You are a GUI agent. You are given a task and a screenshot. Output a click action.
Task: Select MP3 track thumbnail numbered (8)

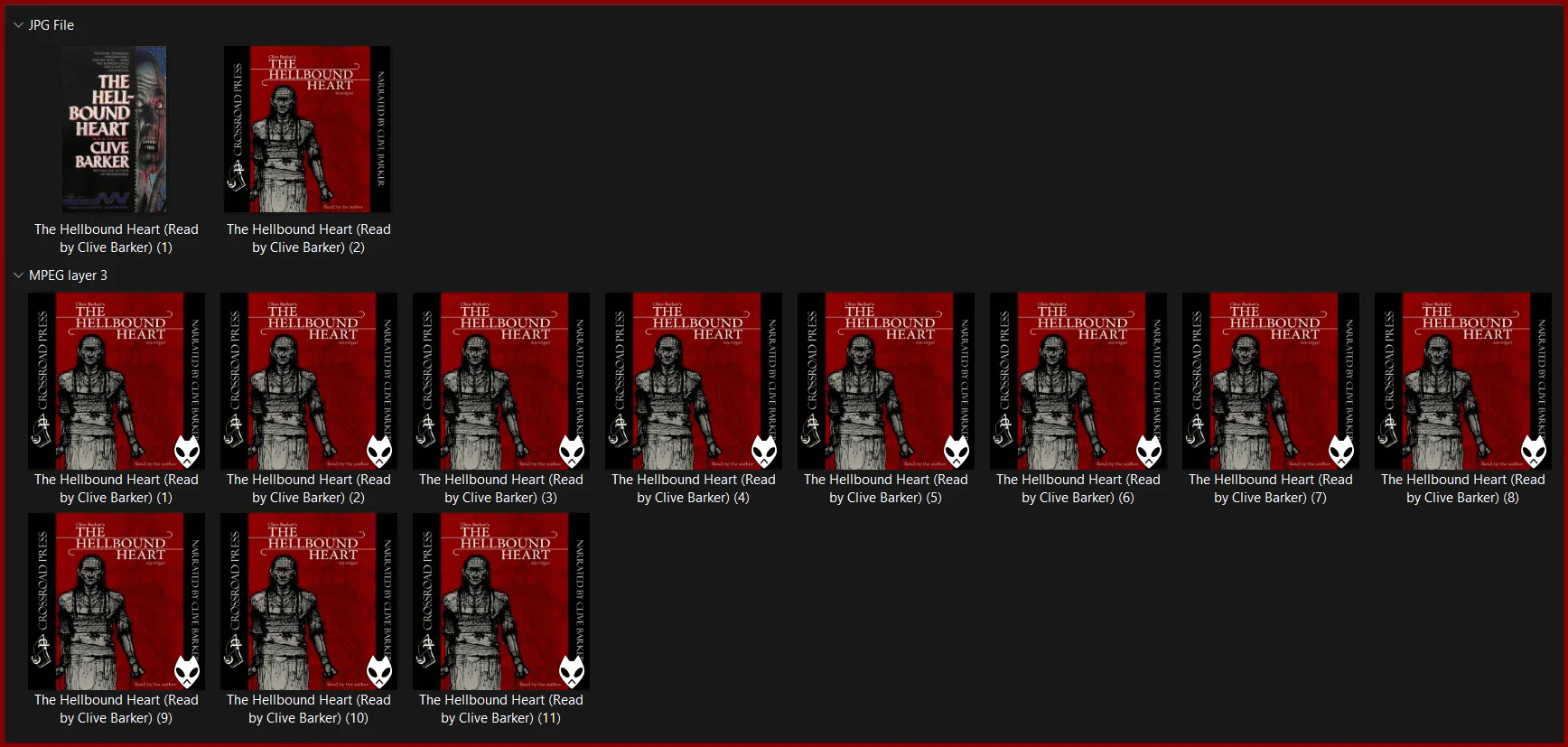click(x=1463, y=381)
